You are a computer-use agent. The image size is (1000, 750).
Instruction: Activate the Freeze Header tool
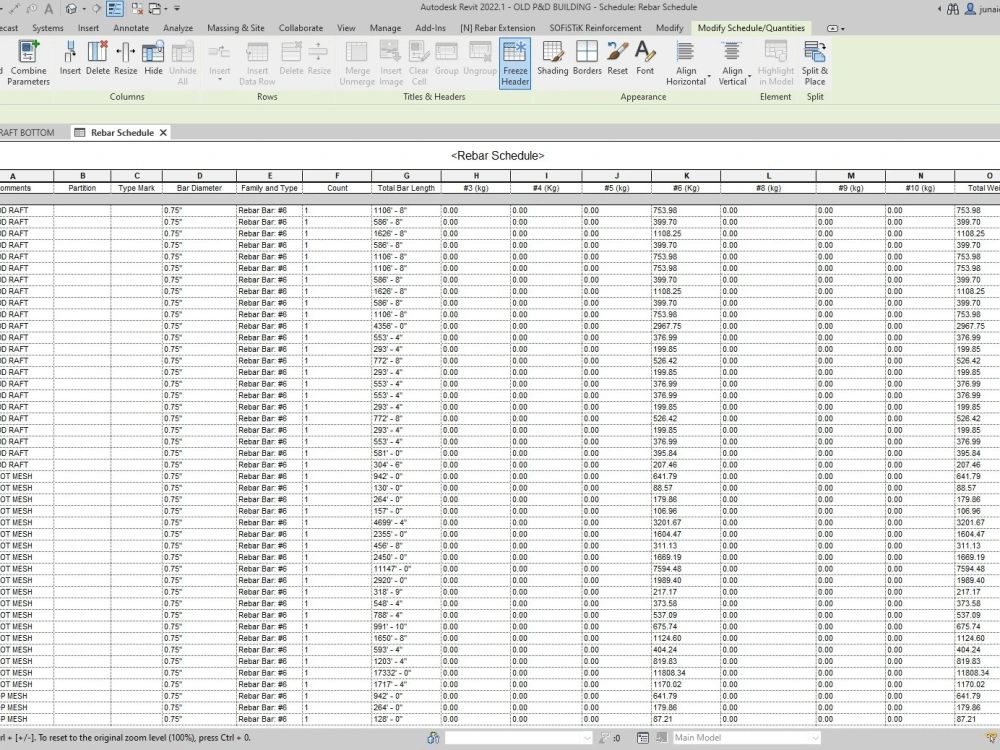[515, 63]
